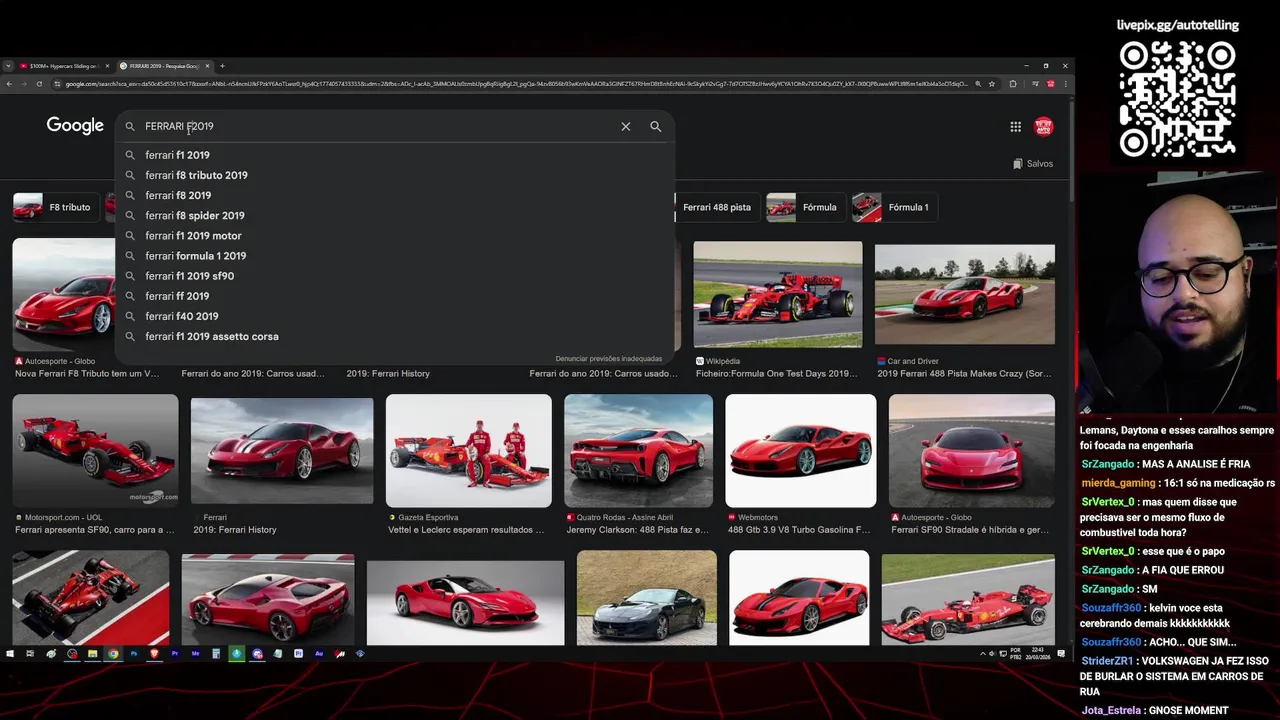Open Salvos saved items
Viewport: 1280px width, 720px height.
coord(1032,163)
